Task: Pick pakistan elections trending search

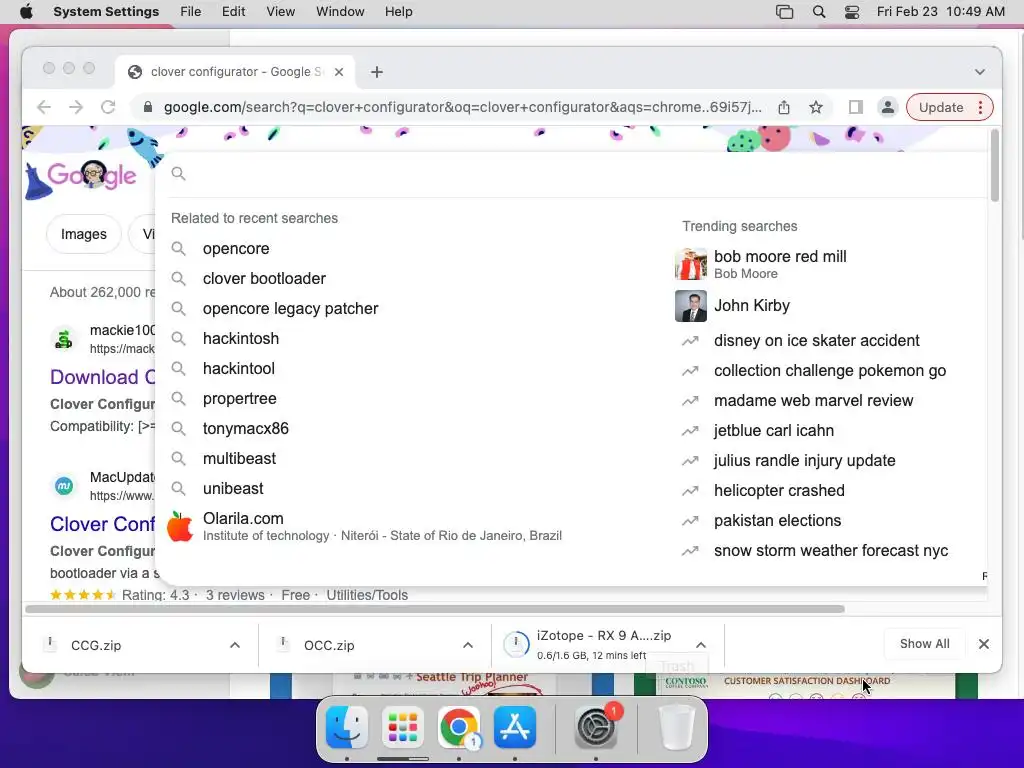Action: (777, 521)
